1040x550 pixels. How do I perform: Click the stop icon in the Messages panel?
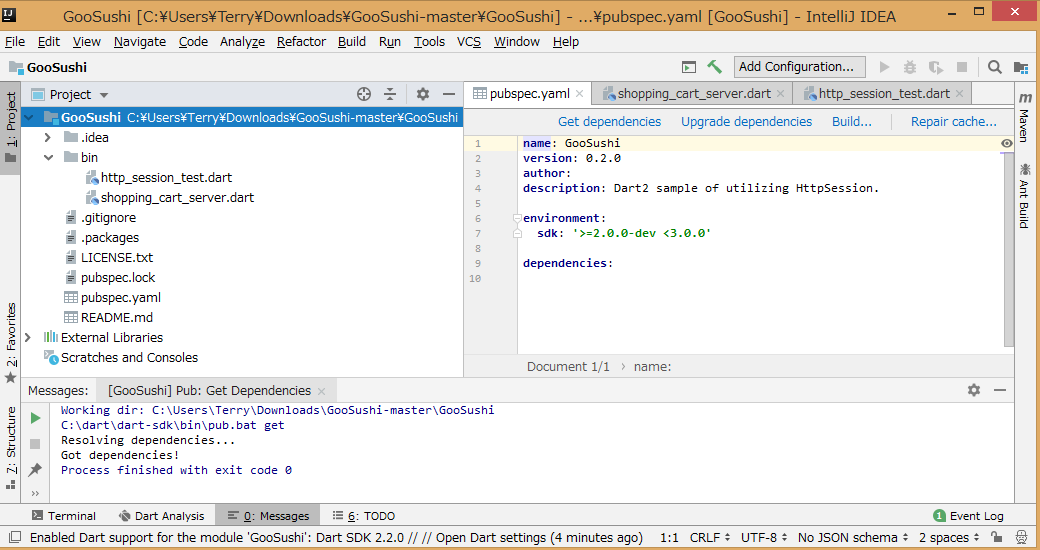(35, 444)
